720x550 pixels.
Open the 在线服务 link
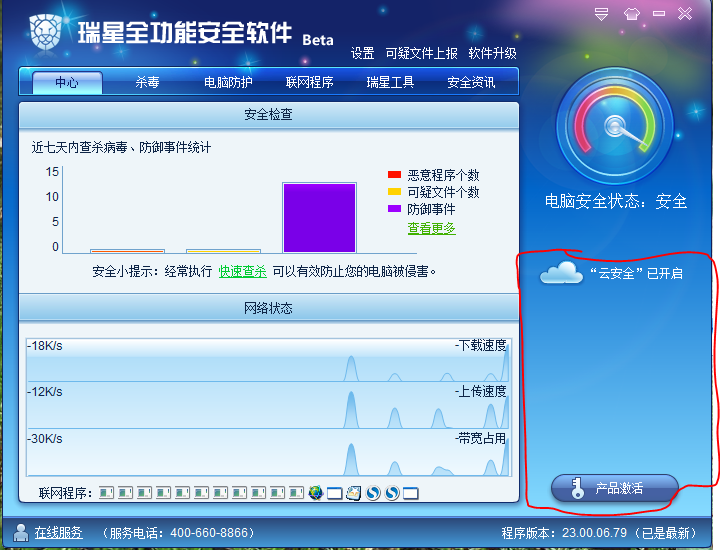point(58,533)
